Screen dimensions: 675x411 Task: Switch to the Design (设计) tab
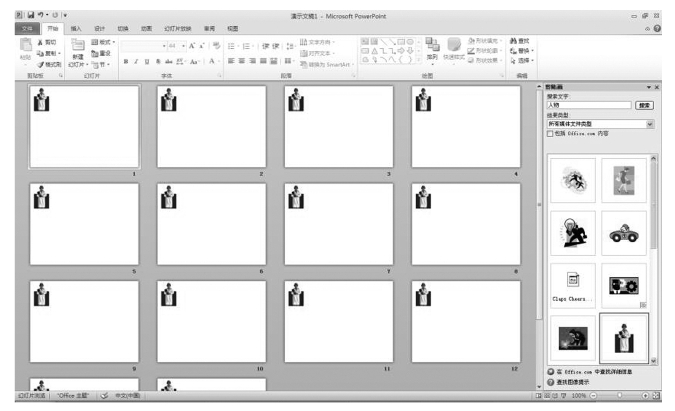tap(99, 28)
